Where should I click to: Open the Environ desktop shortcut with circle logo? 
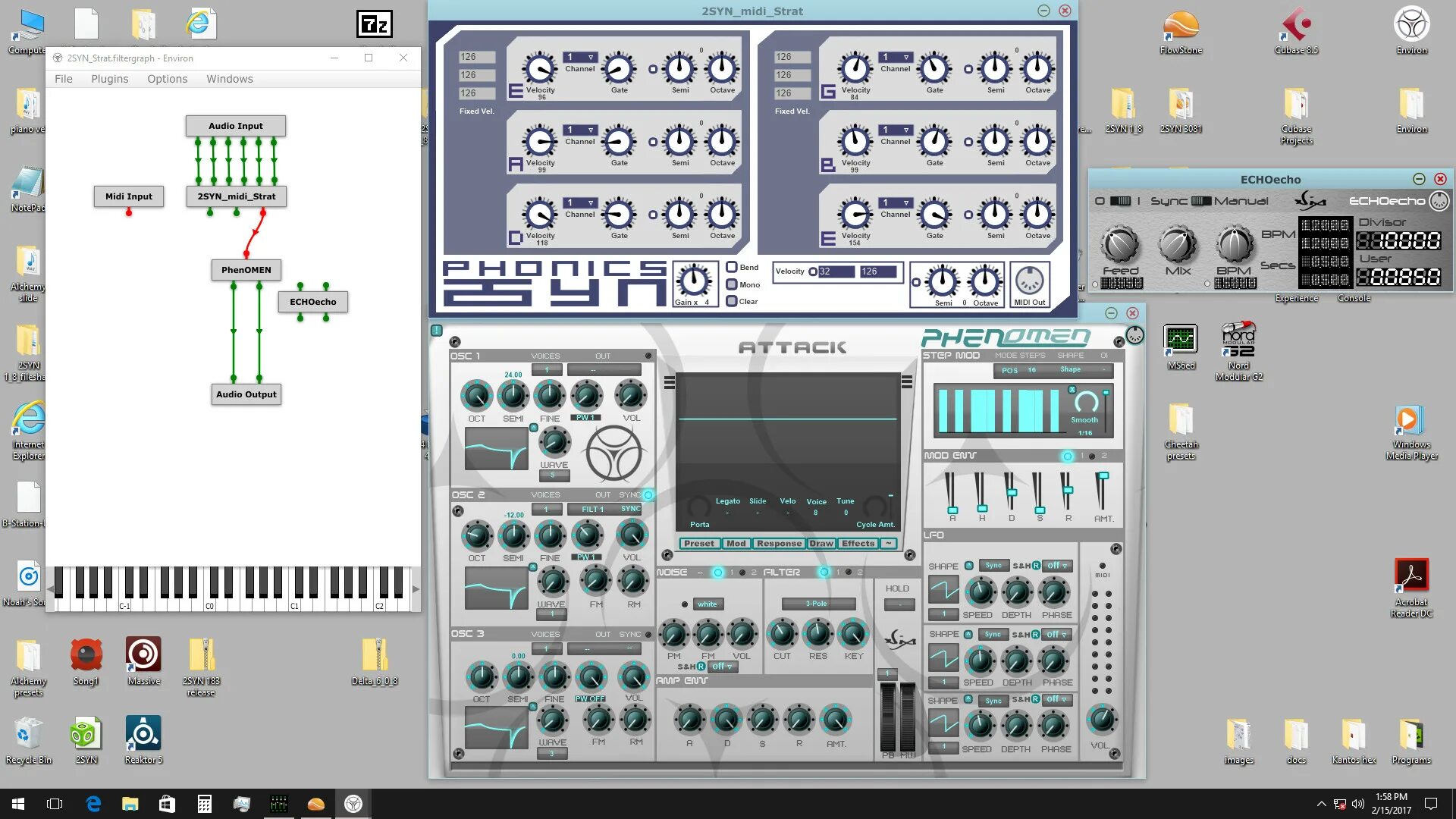point(1411,32)
